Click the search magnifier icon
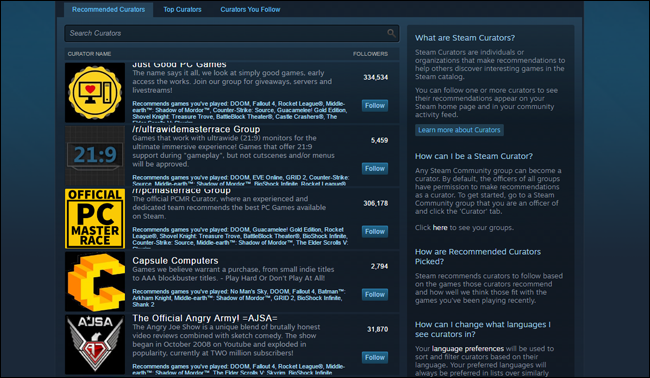Screen dimensions: 650x378 point(391,33)
